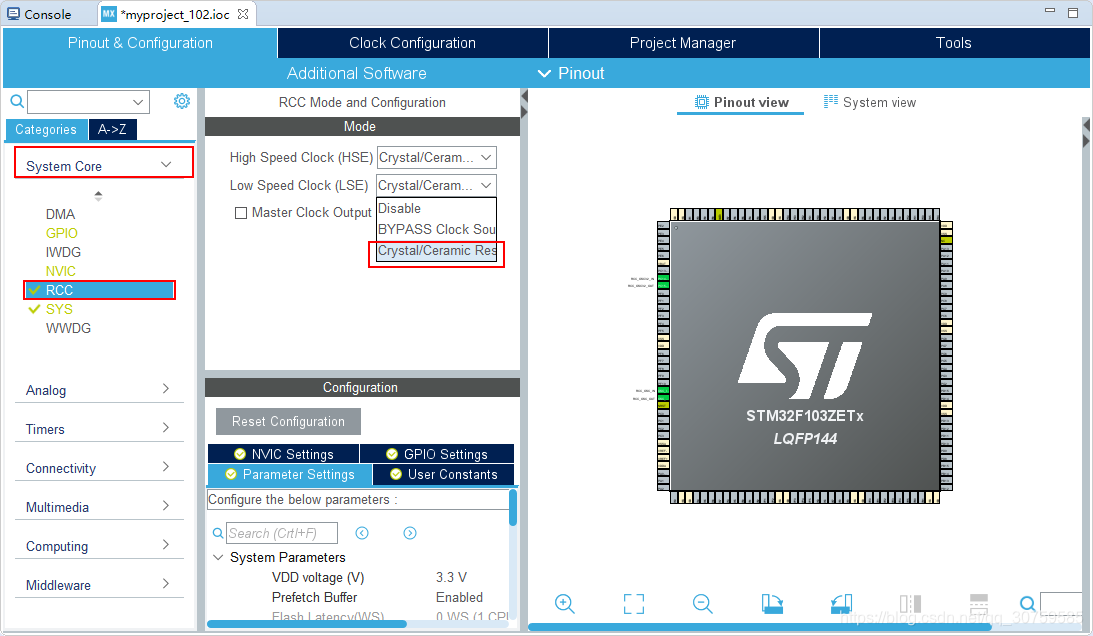
Task: Switch to Pinout view
Action: [x=741, y=103]
